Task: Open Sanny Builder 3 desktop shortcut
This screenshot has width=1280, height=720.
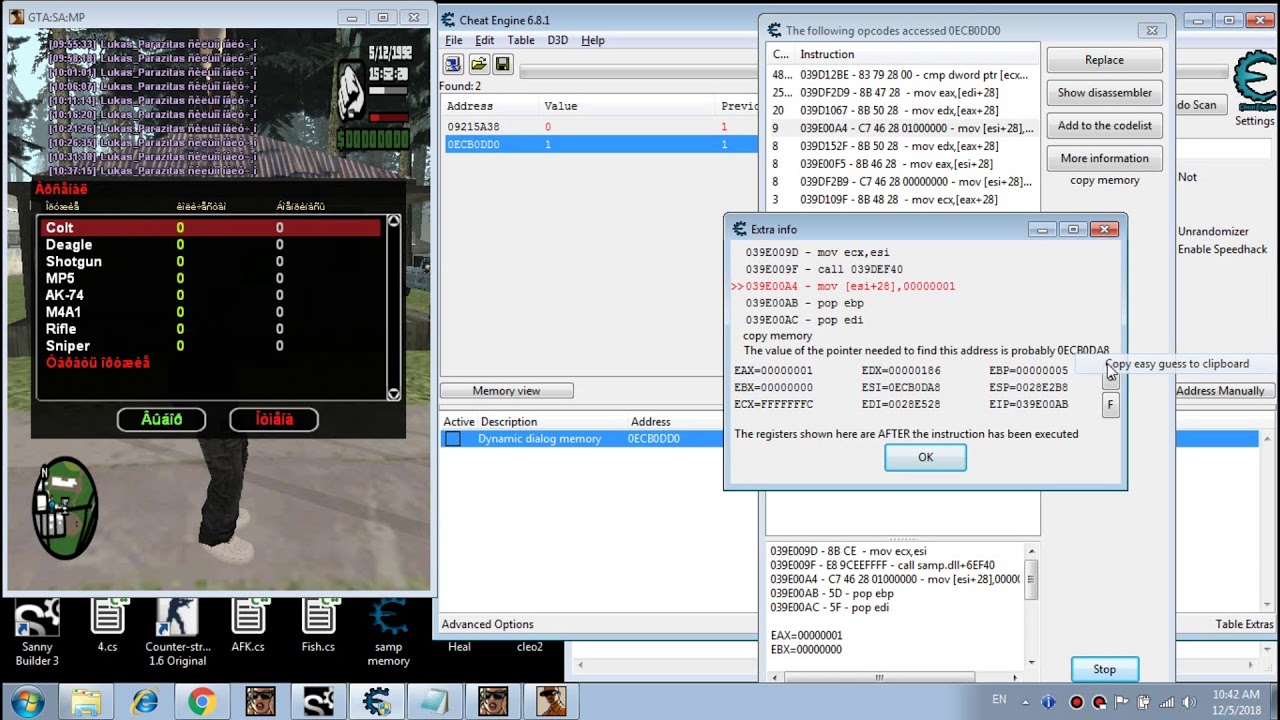Action: coord(37,633)
